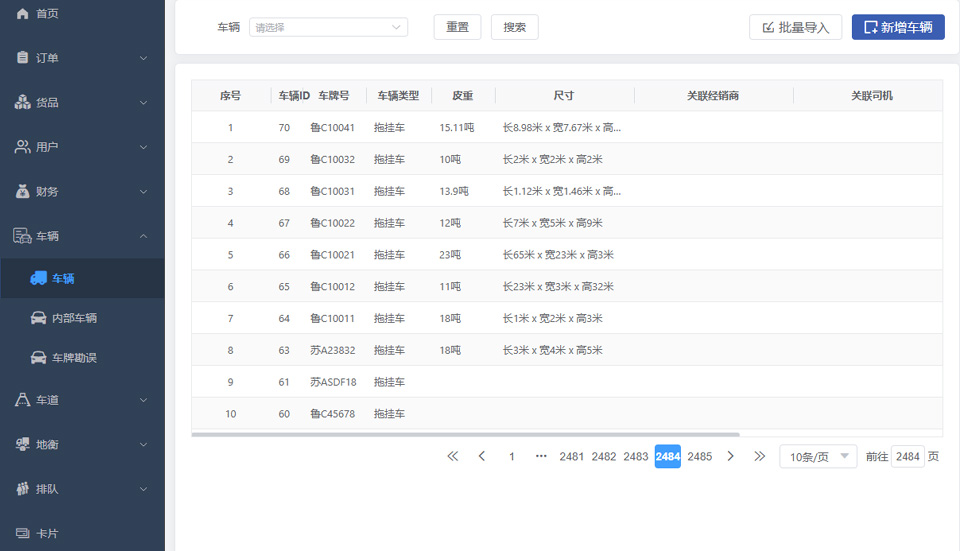Click the 新增车辆 button
Image resolution: width=960 pixels, height=551 pixels.
coord(897,28)
